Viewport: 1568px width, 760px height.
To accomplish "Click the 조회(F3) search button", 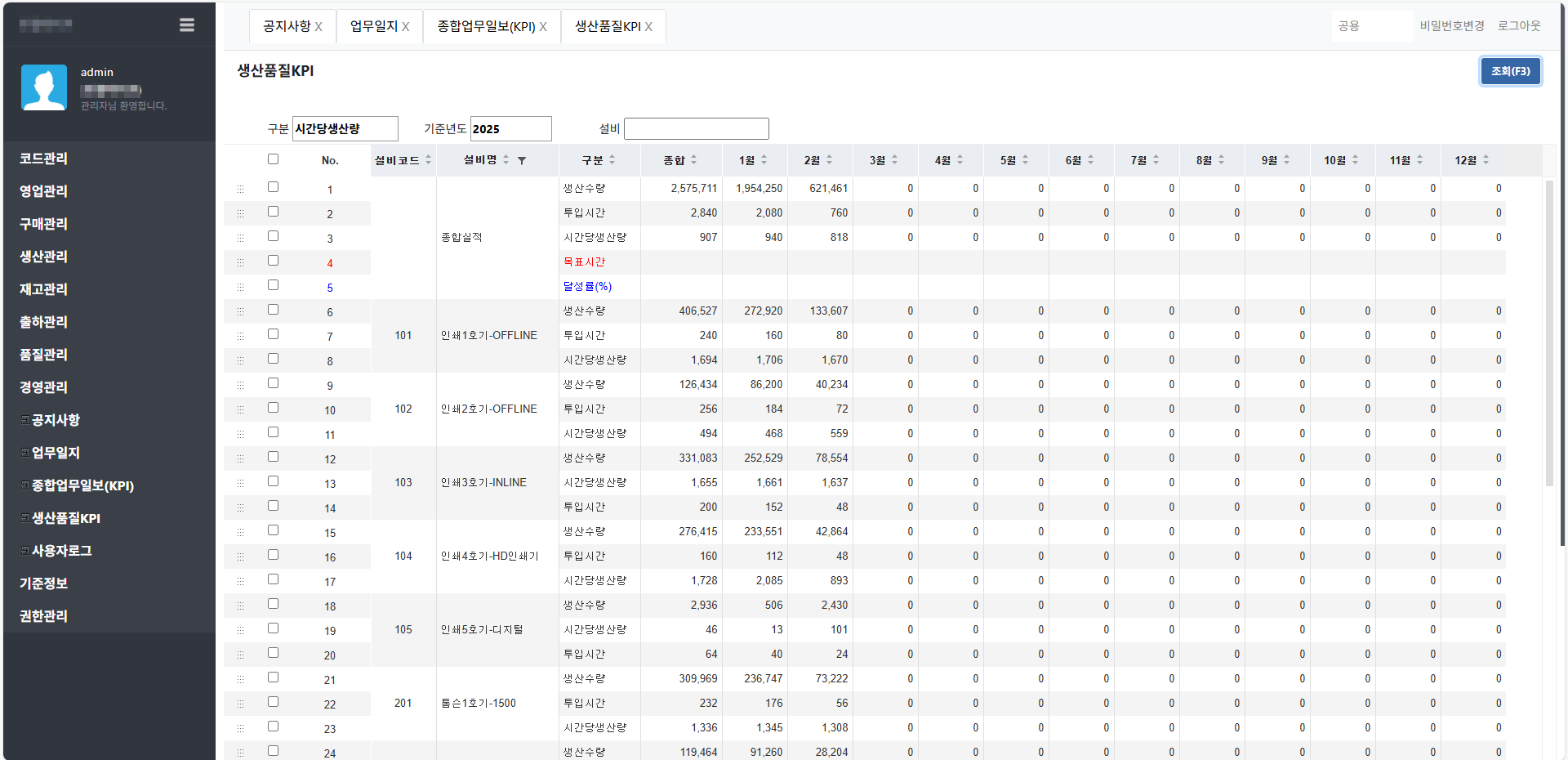I will [1510, 71].
